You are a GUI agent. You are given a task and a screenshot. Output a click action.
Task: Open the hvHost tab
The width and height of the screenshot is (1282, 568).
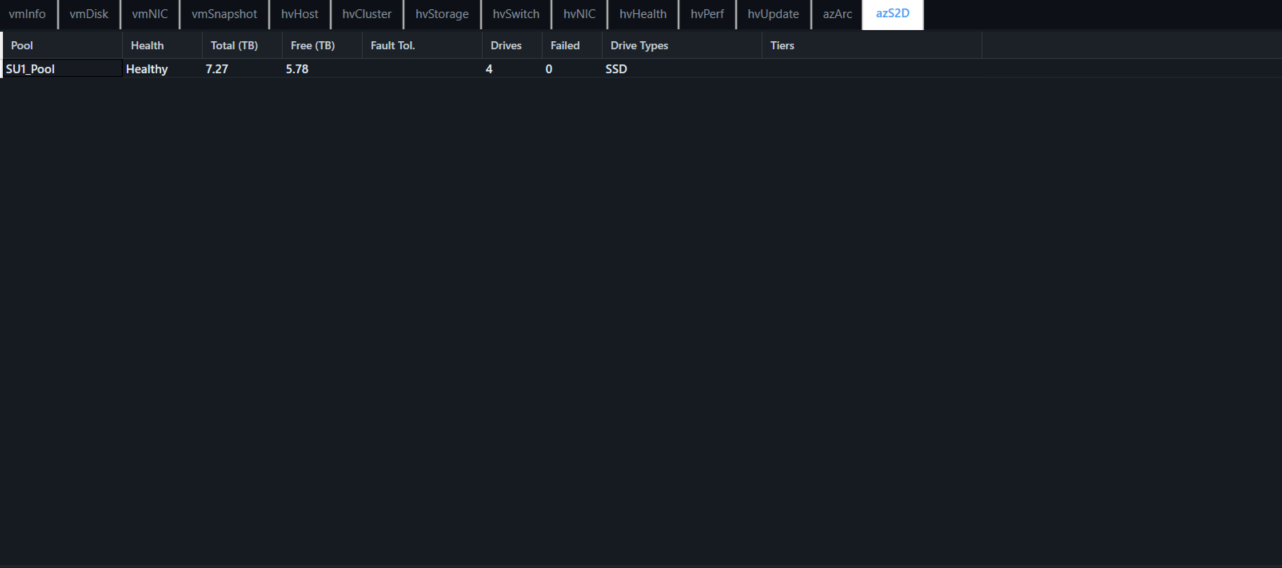point(299,14)
